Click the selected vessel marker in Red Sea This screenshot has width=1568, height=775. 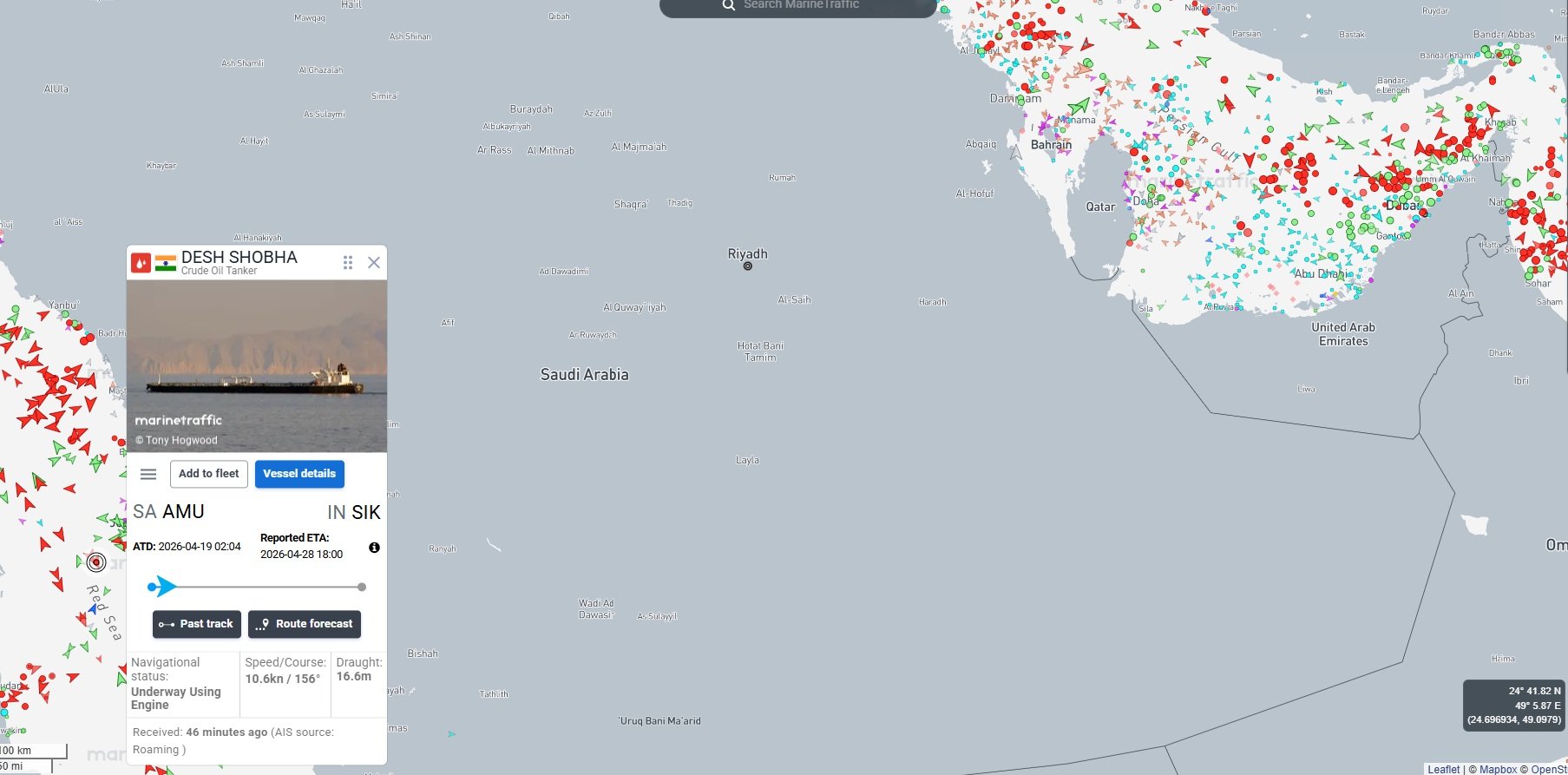point(96,562)
